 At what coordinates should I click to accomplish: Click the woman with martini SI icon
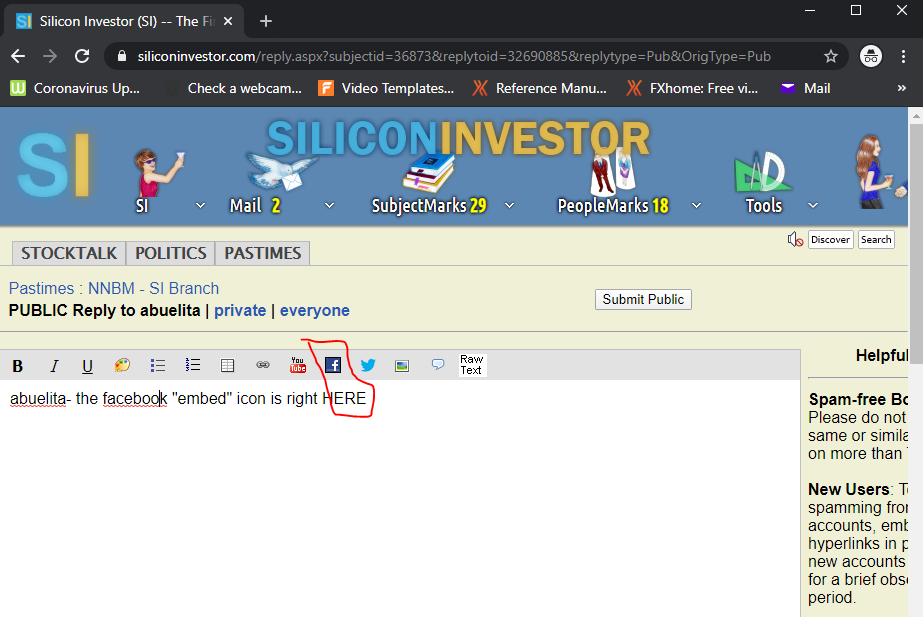[x=158, y=173]
